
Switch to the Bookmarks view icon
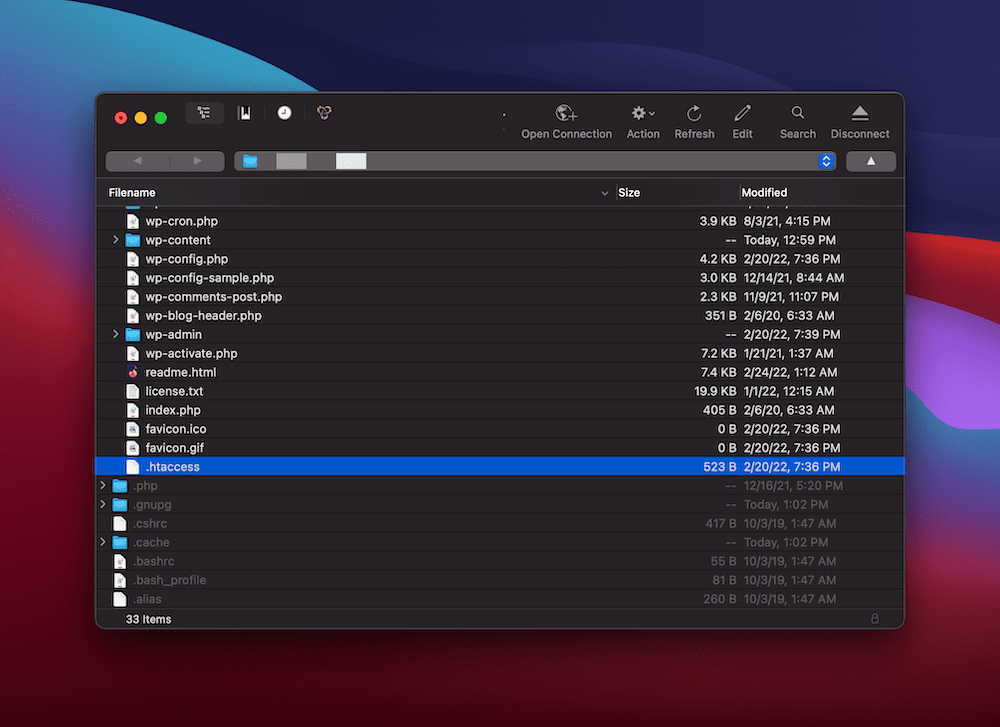click(x=244, y=114)
